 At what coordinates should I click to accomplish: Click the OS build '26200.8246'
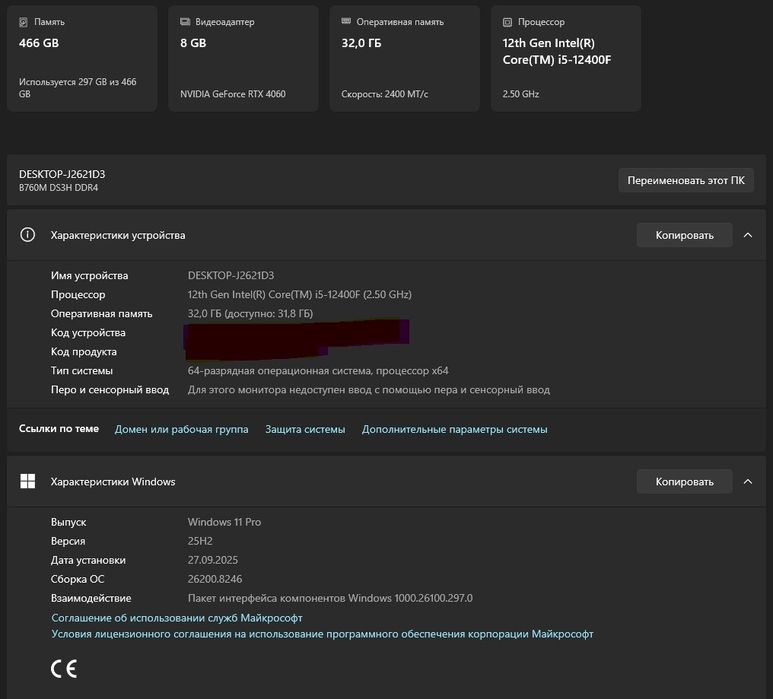tap(215, 579)
